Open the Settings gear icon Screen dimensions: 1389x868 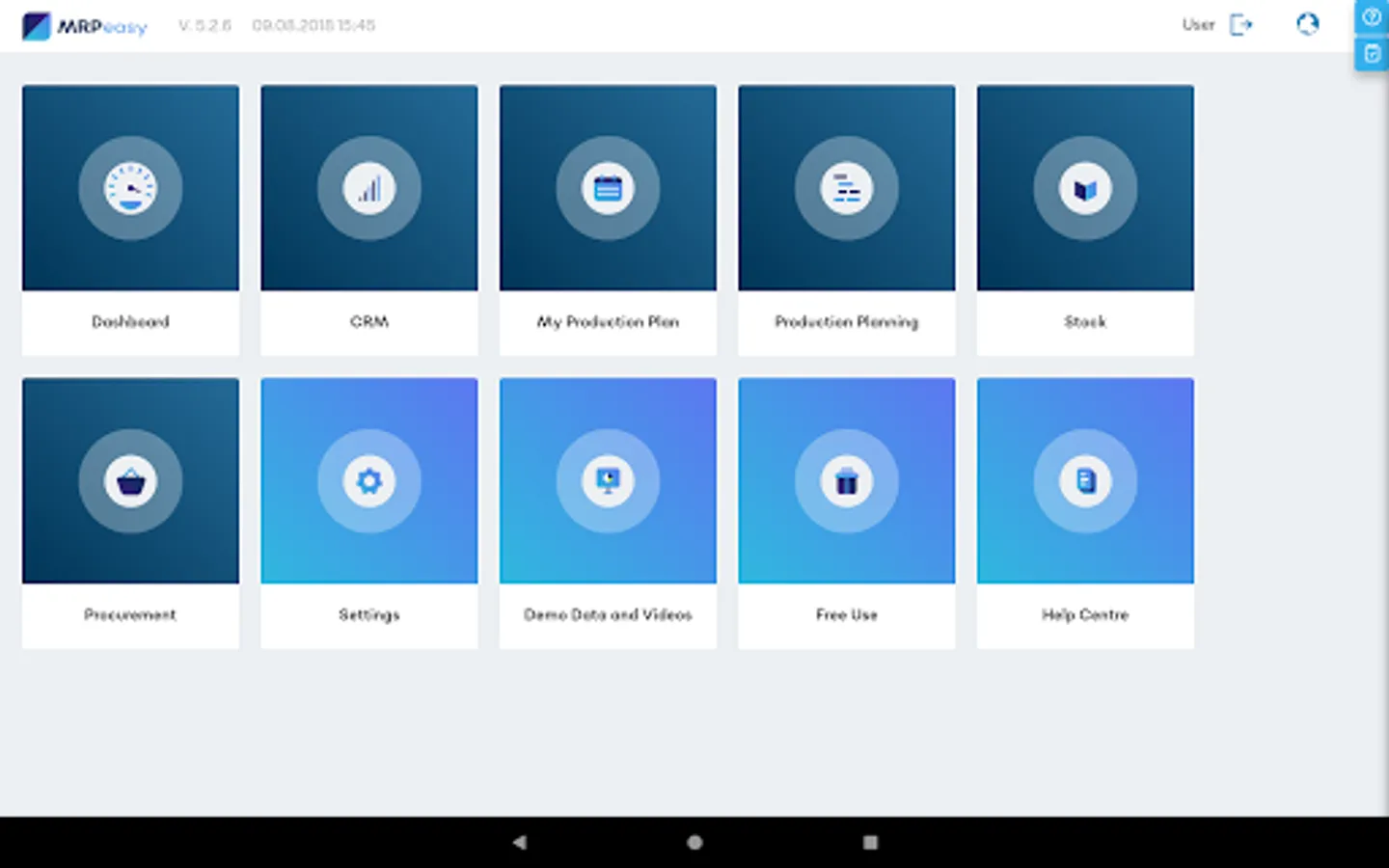369,480
